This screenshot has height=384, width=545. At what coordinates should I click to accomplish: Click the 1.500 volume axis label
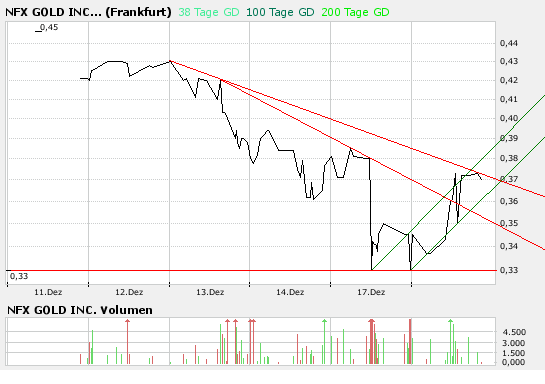pyautogui.click(x=513, y=353)
